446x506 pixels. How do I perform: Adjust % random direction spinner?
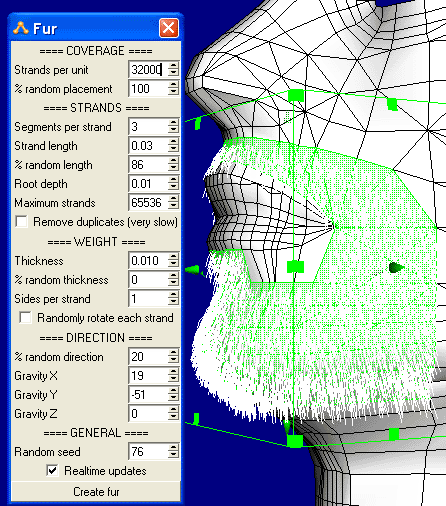(173, 357)
